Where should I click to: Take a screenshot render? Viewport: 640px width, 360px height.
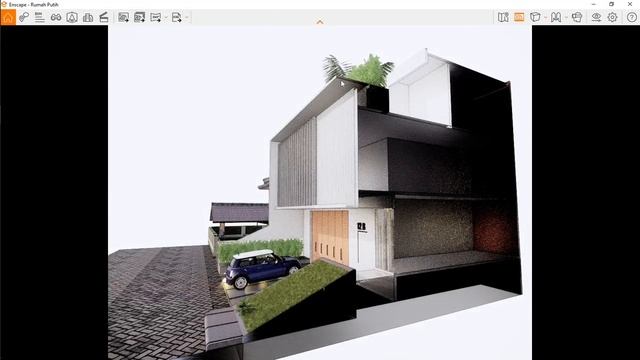point(123,17)
